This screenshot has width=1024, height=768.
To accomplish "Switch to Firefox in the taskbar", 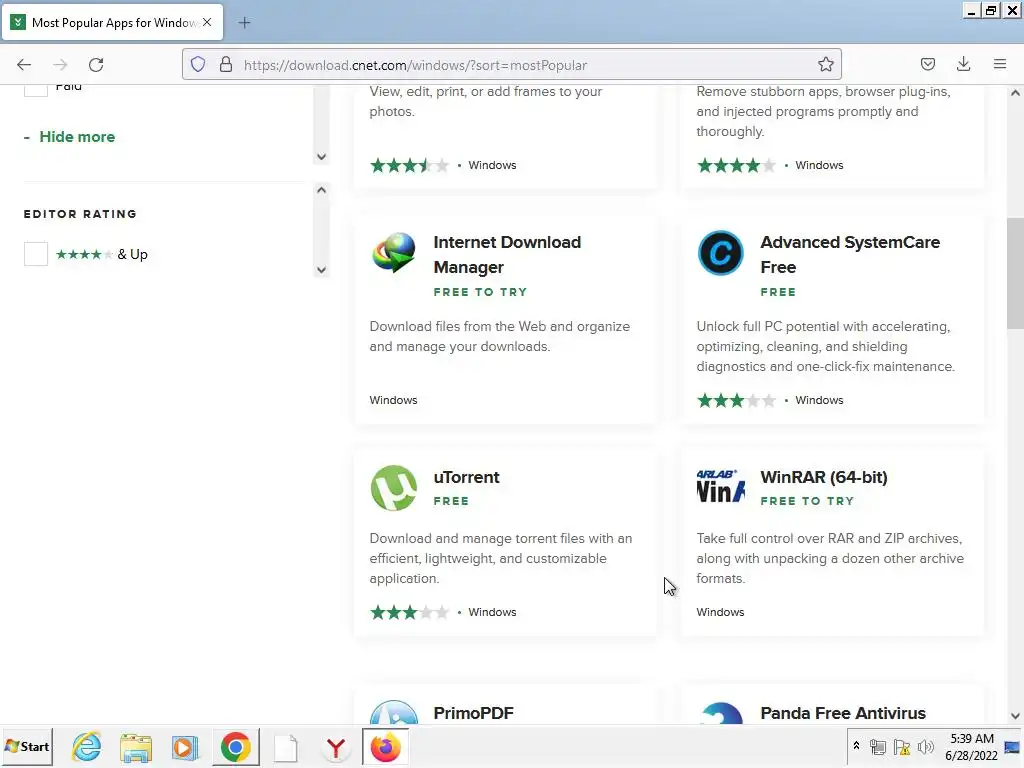I will (x=385, y=746).
